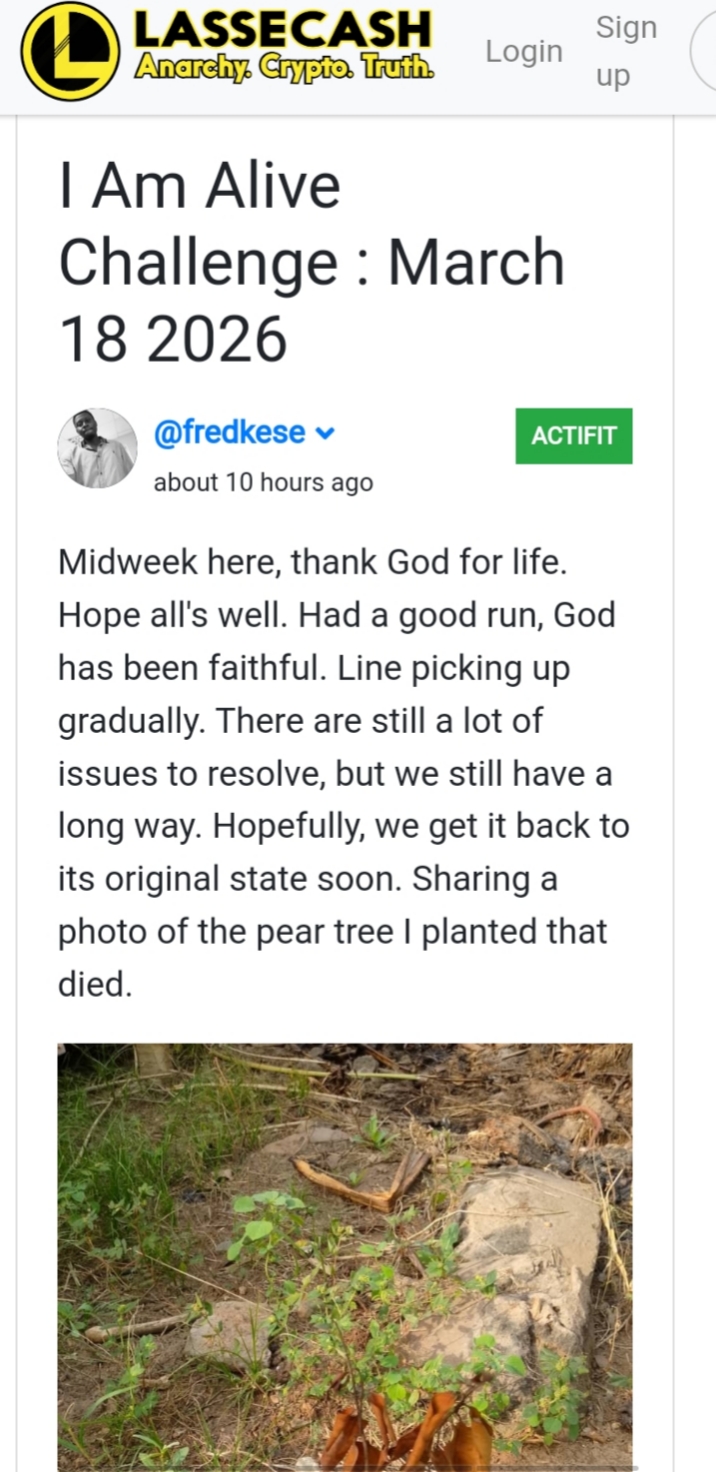Open the Sign up page
The width and height of the screenshot is (716, 1472).
(x=625, y=51)
